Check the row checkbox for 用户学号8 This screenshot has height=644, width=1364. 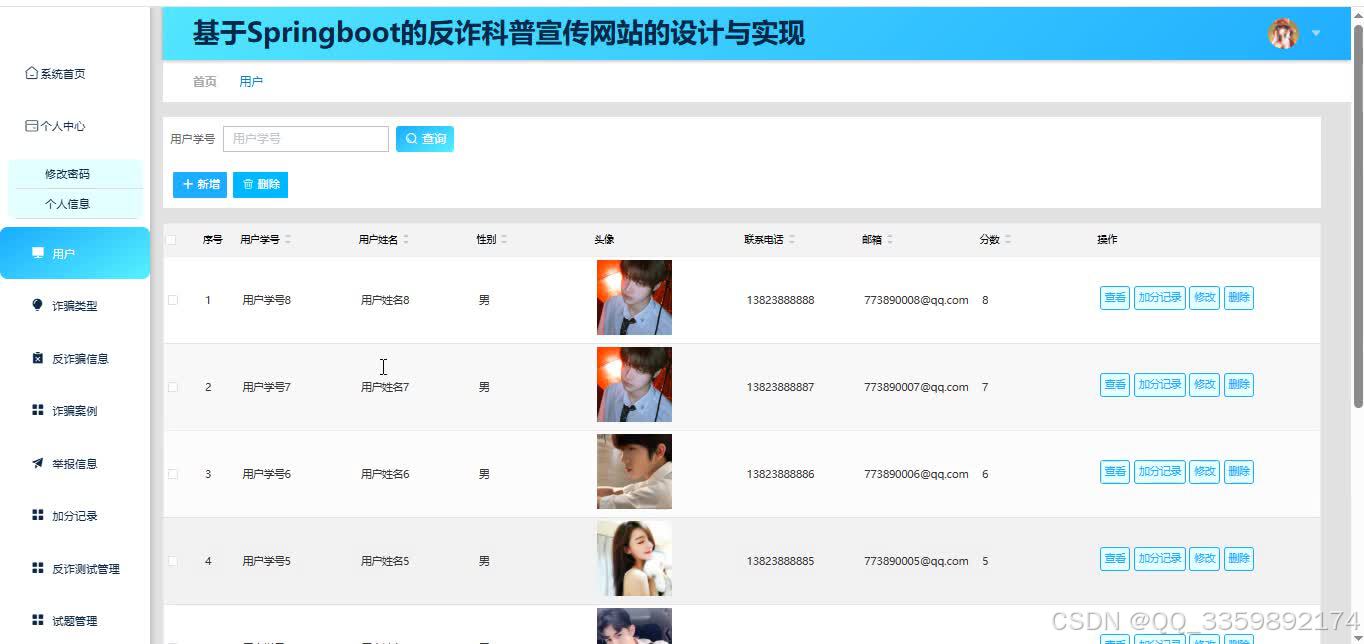click(x=172, y=300)
